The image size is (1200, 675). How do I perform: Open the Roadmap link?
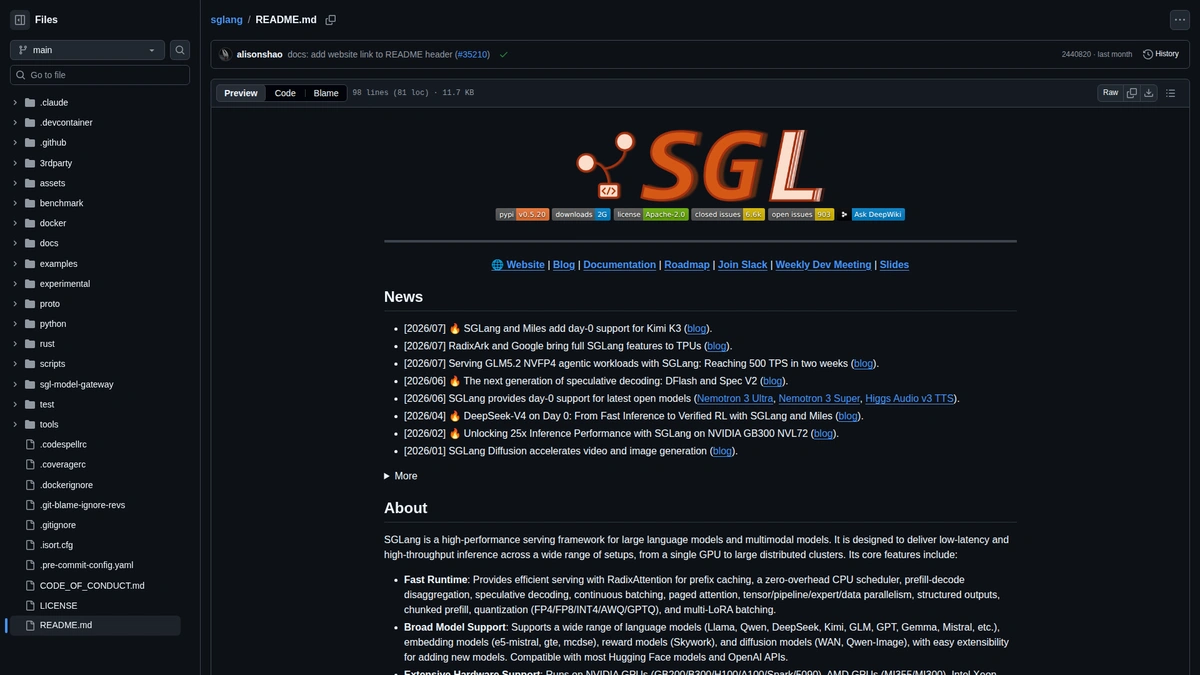click(687, 265)
